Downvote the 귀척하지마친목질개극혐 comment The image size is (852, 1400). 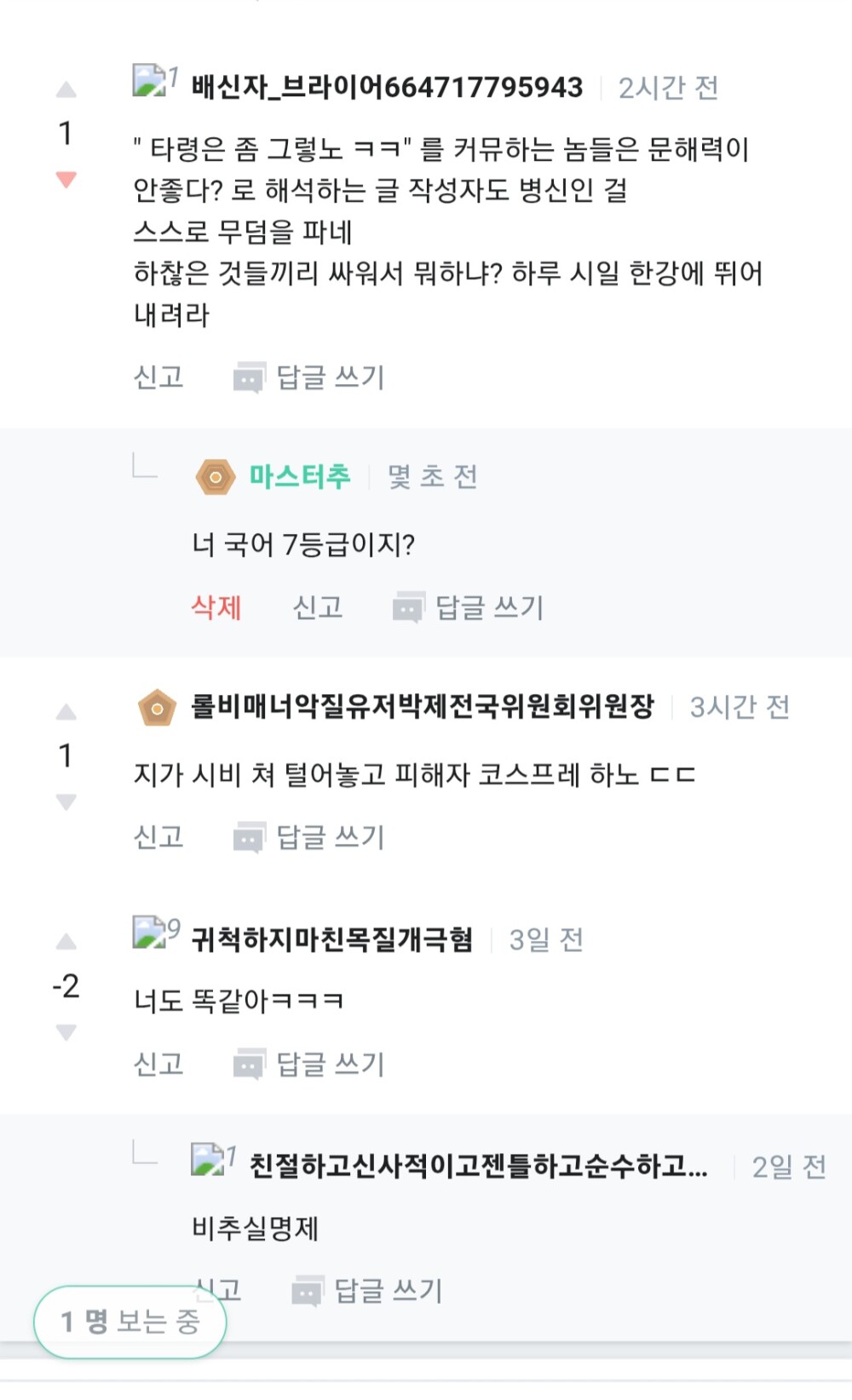(x=66, y=1032)
